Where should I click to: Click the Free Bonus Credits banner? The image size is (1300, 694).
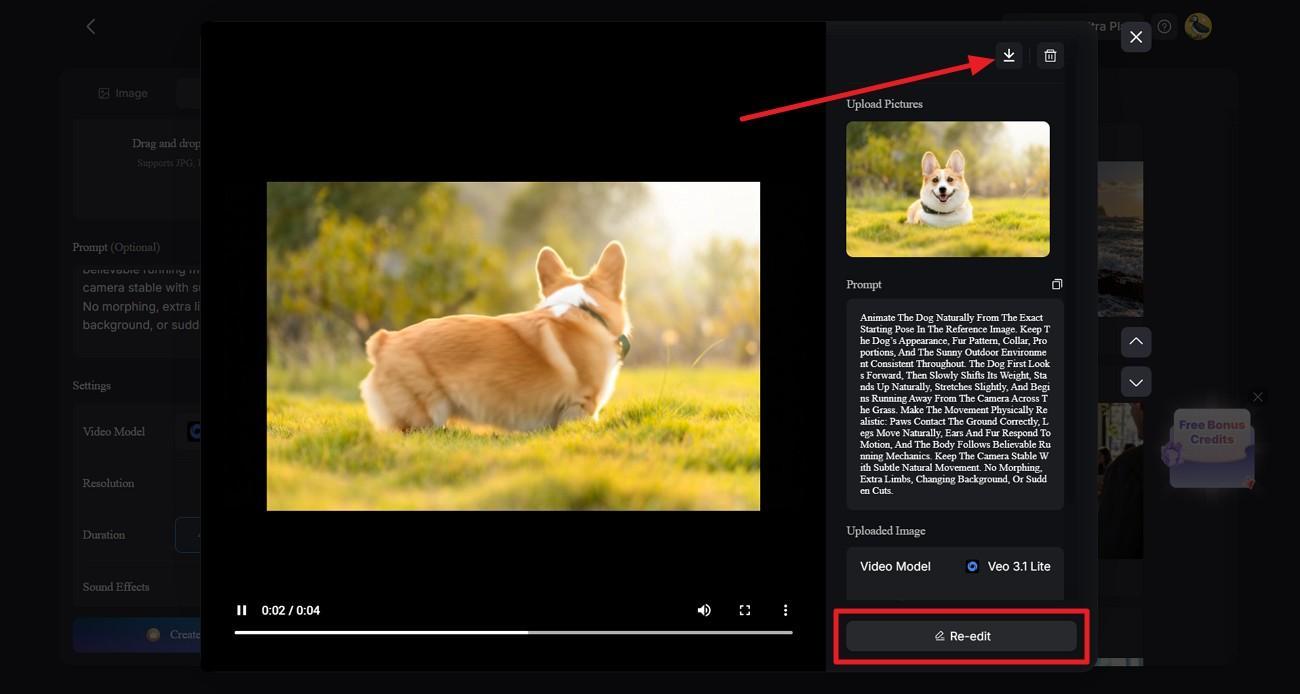point(1212,447)
